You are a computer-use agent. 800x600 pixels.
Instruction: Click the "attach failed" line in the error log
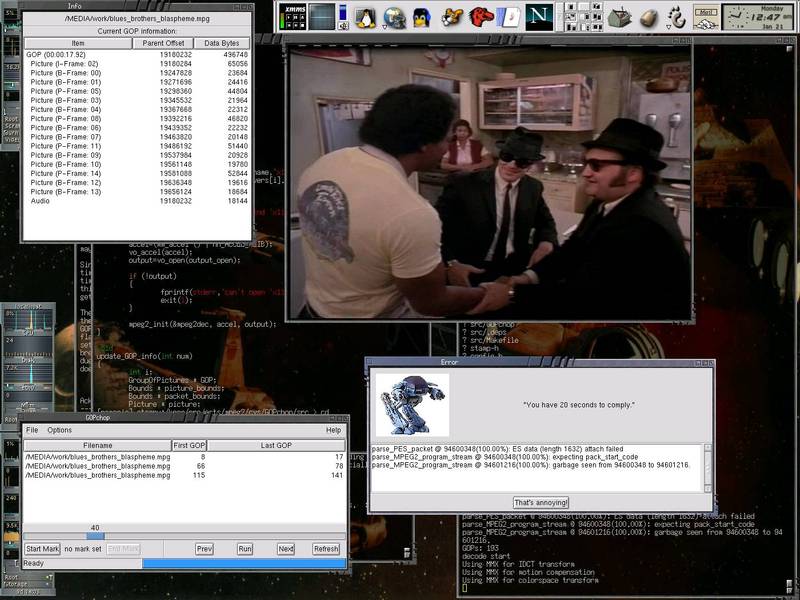pyautogui.click(x=497, y=449)
